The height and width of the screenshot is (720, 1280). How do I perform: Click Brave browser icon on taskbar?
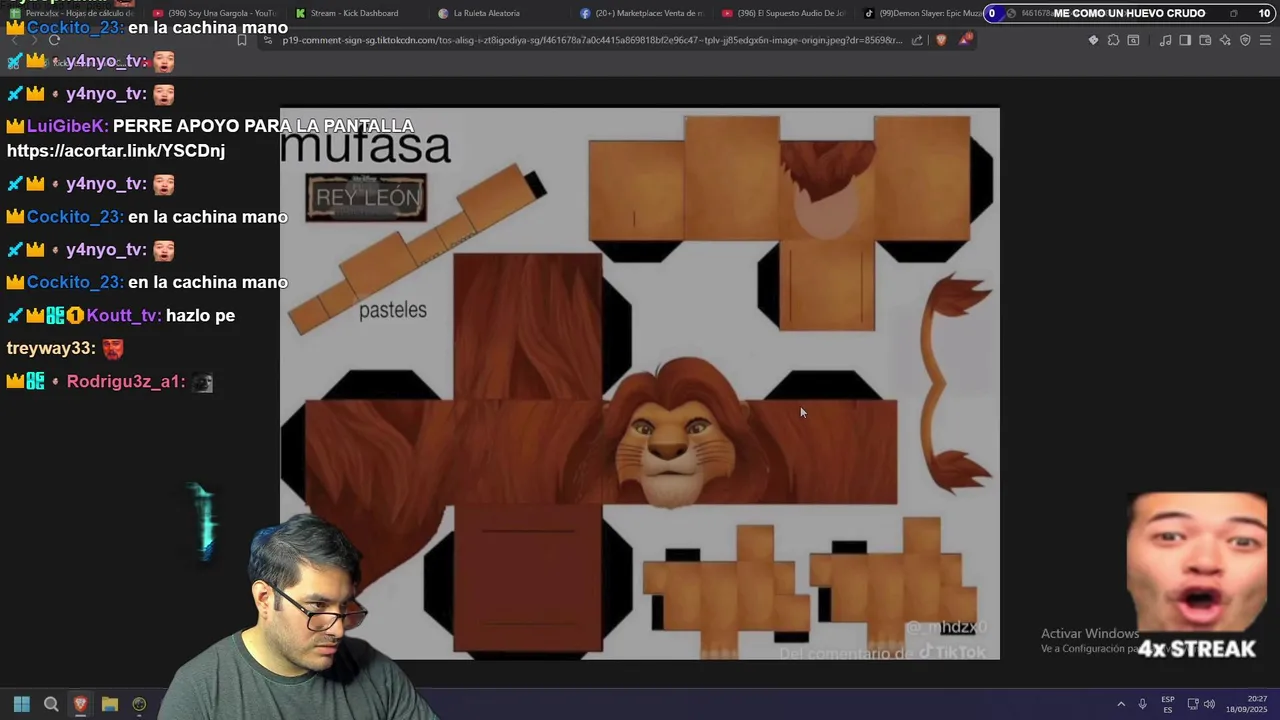pyautogui.click(x=80, y=704)
